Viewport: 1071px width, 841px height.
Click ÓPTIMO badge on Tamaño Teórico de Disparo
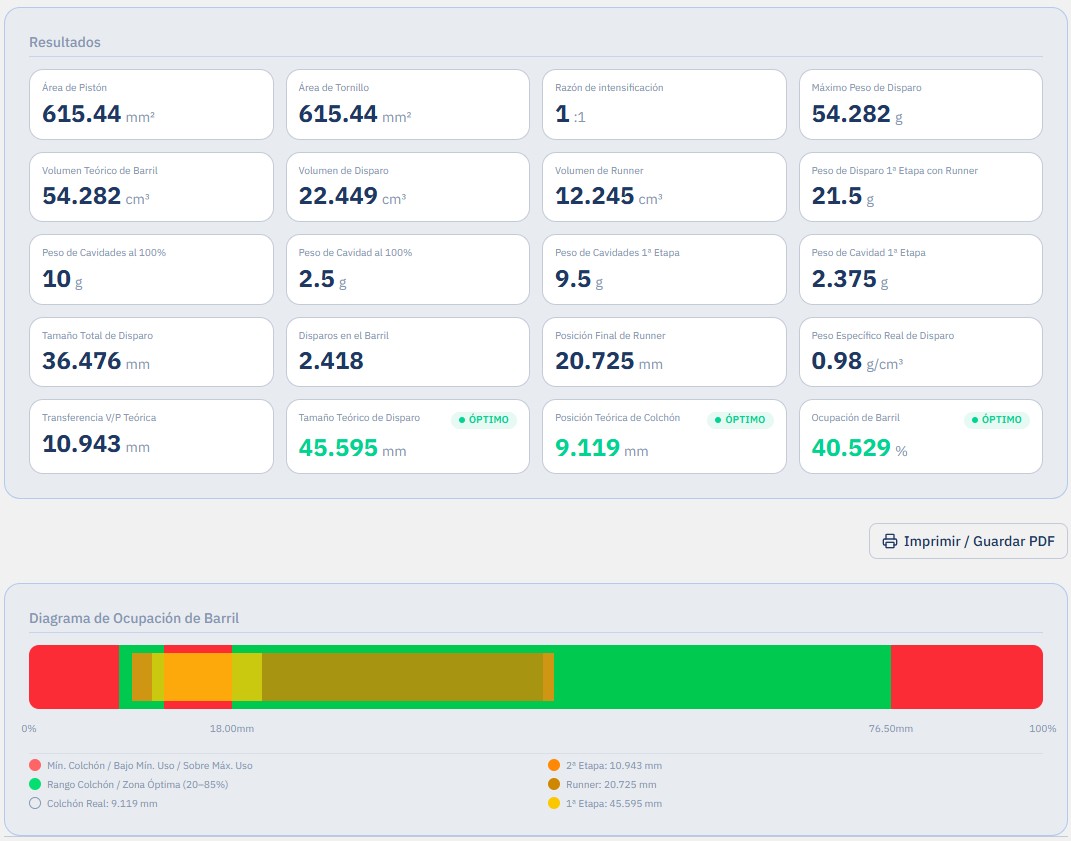click(x=484, y=419)
